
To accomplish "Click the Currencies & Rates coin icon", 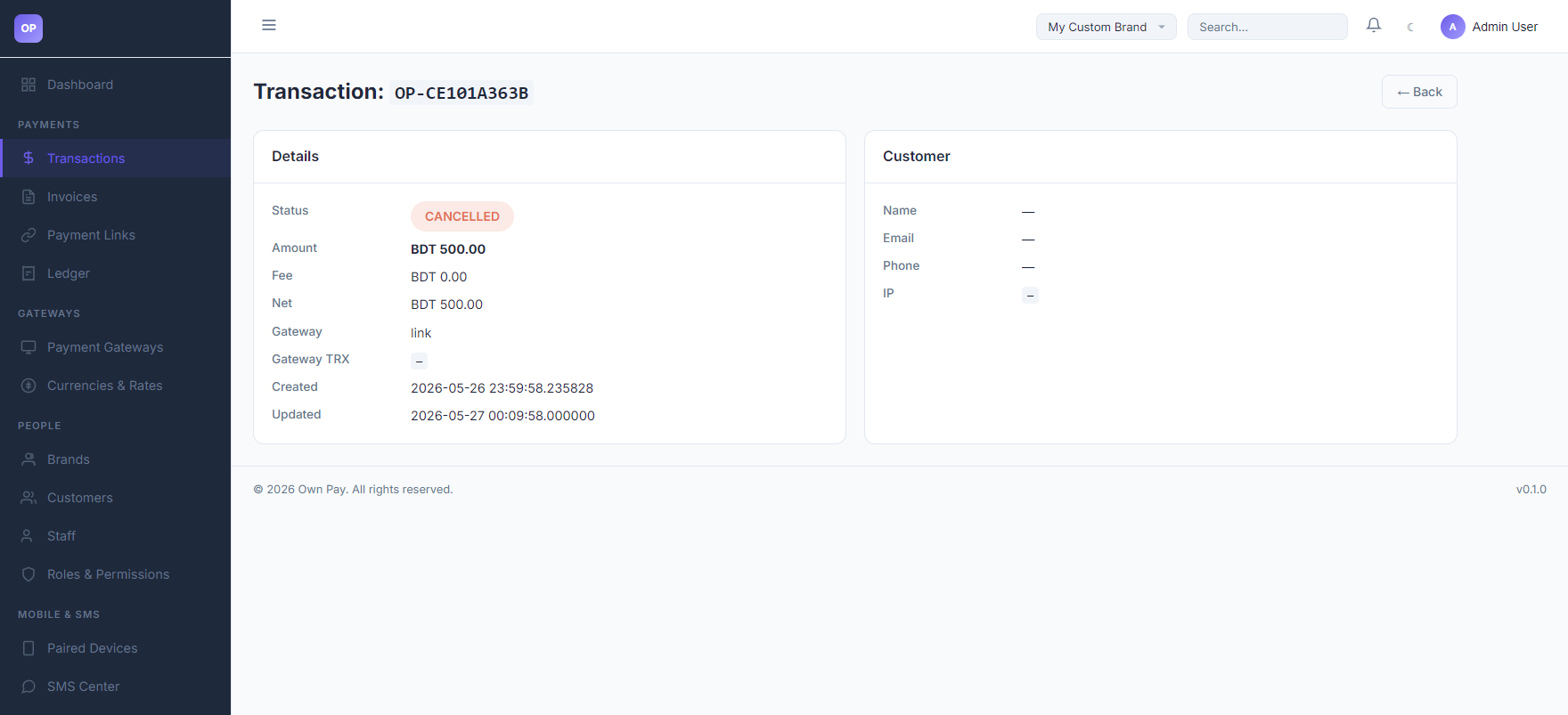I will (x=29, y=386).
